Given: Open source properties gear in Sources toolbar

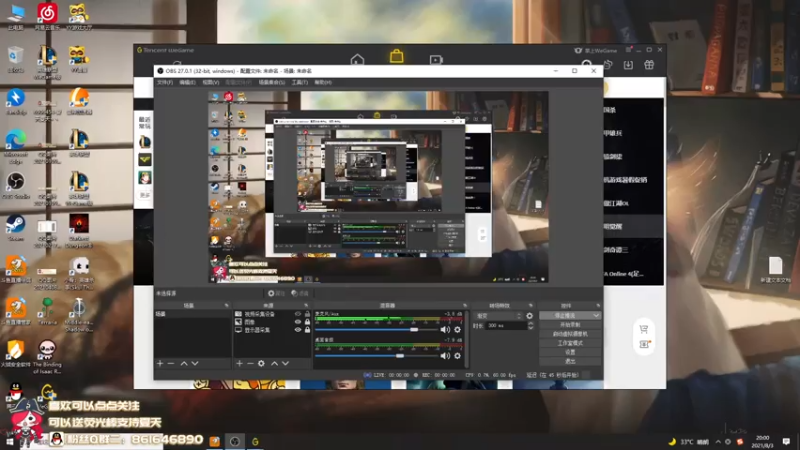Looking at the screenshot, I should pyautogui.click(x=261, y=363).
